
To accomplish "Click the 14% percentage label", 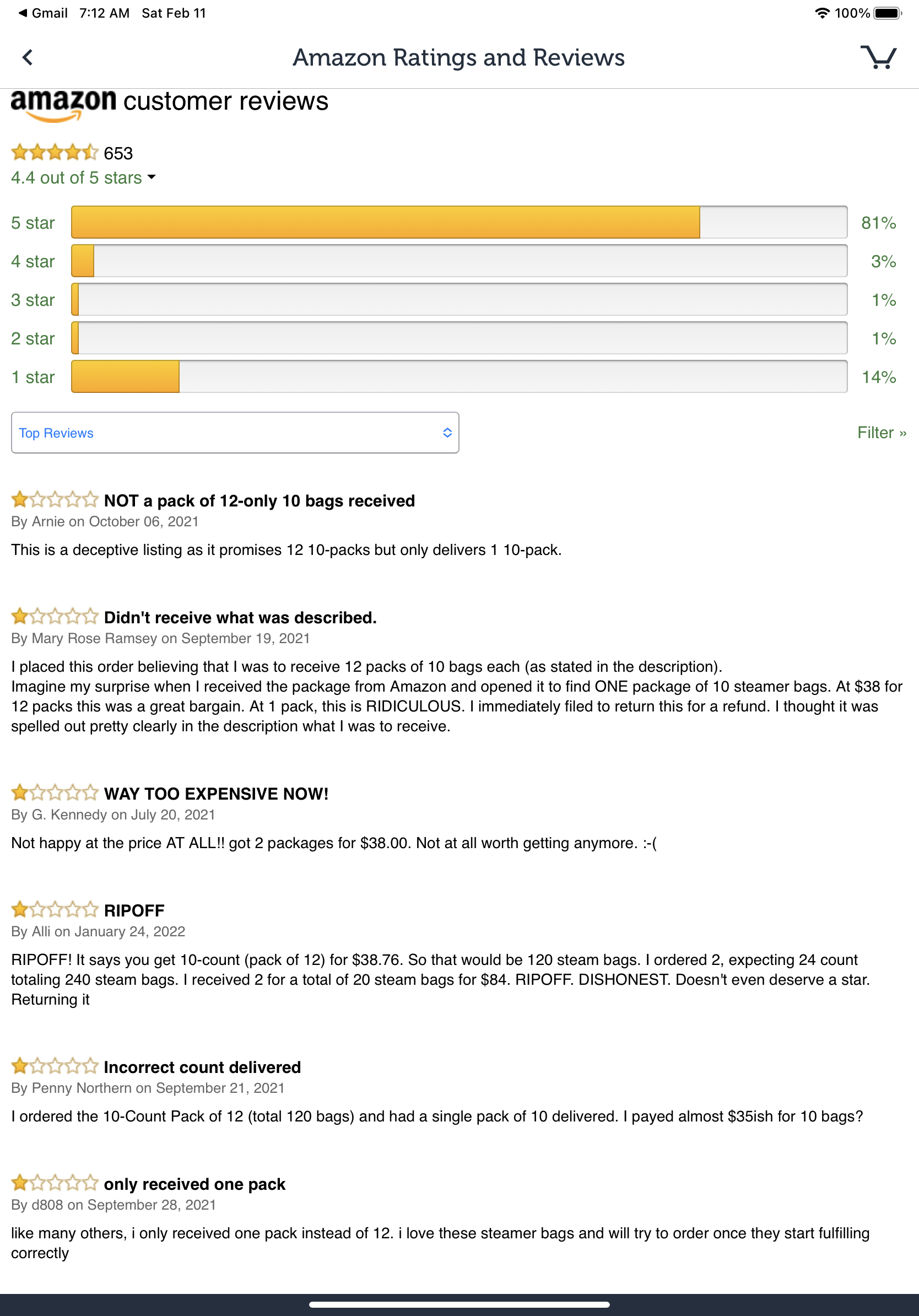I will [879, 377].
